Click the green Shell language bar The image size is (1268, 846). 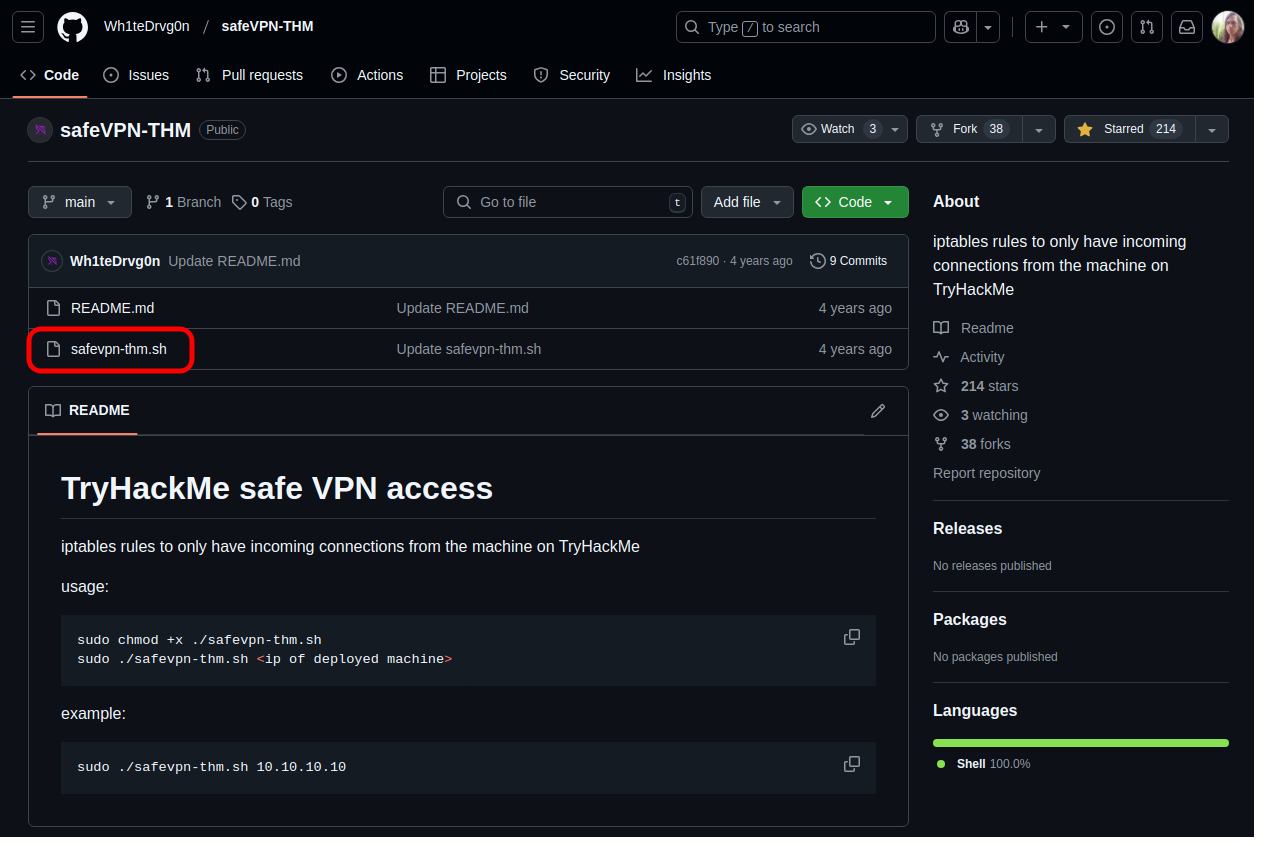pyautogui.click(x=1080, y=743)
